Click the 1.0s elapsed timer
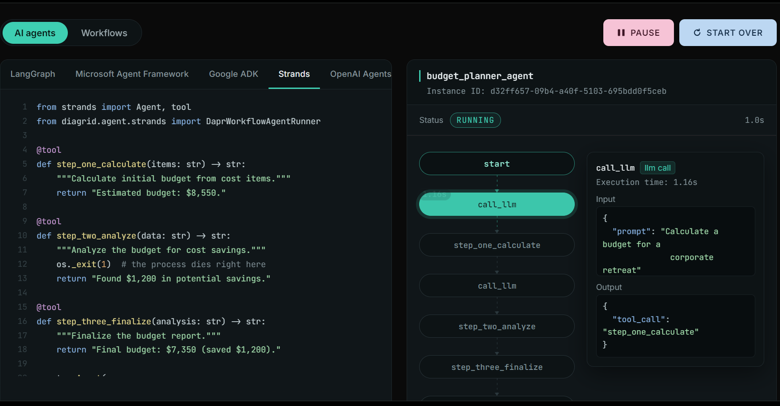 pyautogui.click(x=754, y=120)
